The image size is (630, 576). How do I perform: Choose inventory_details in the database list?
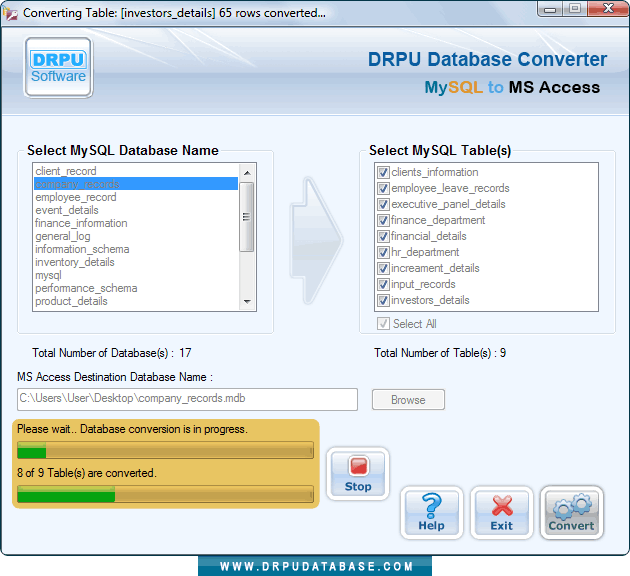[x=136, y=262]
